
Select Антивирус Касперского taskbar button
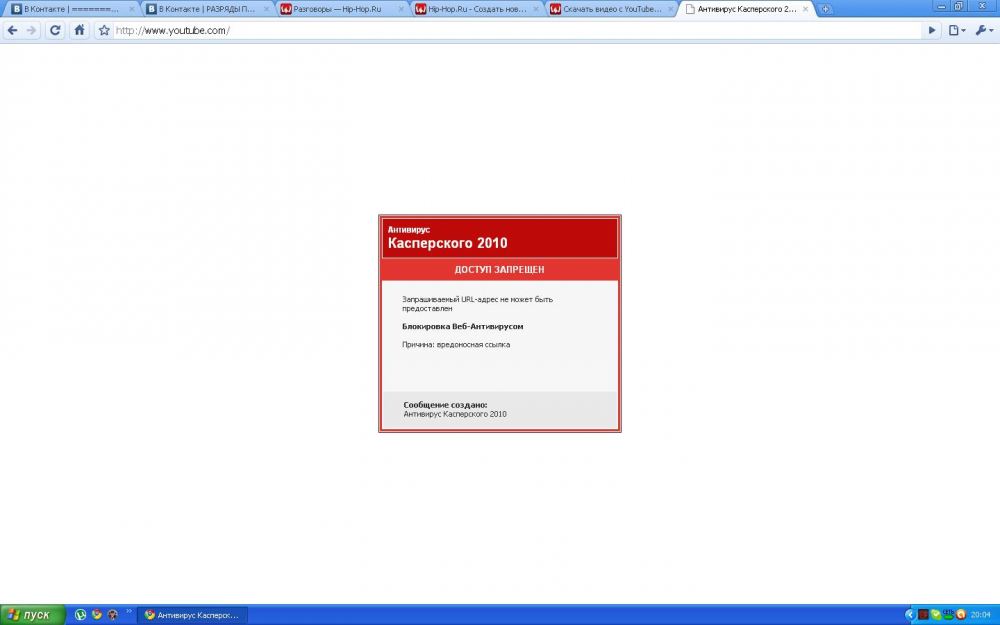click(x=192, y=615)
